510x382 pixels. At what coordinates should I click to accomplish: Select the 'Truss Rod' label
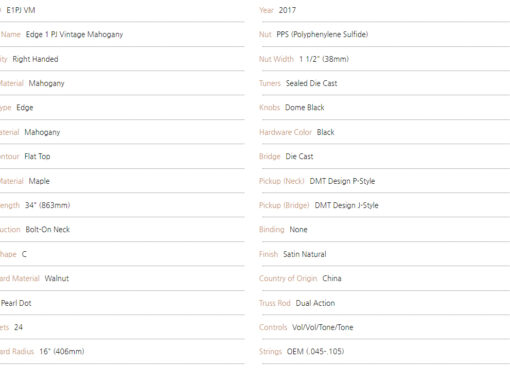coord(275,303)
